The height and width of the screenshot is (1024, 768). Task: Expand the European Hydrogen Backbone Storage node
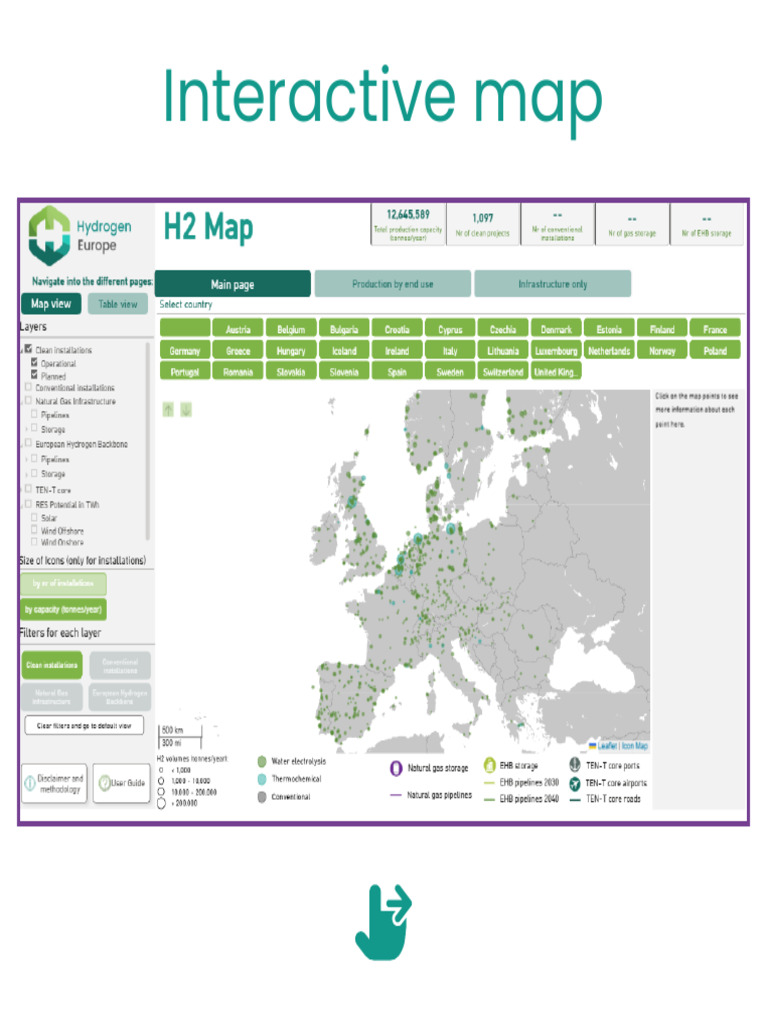pyautogui.click(x=26, y=474)
